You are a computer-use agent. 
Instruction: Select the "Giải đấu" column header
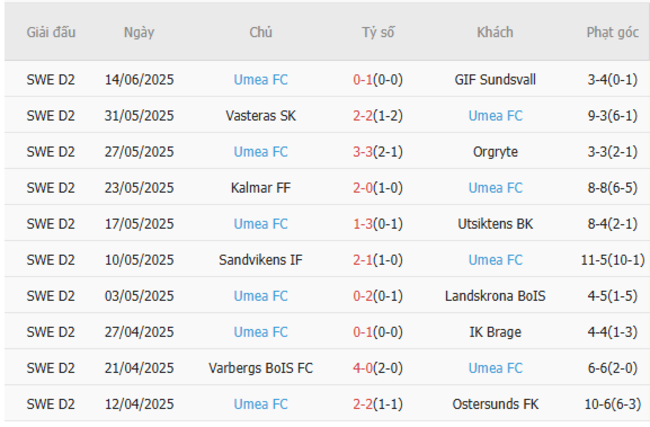pos(51,32)
